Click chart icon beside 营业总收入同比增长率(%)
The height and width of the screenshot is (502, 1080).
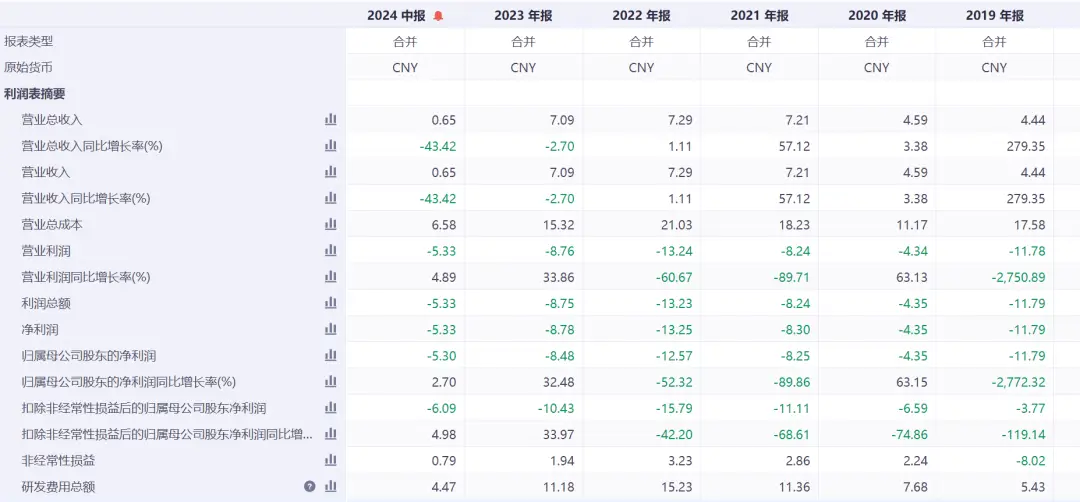(330, 146)
